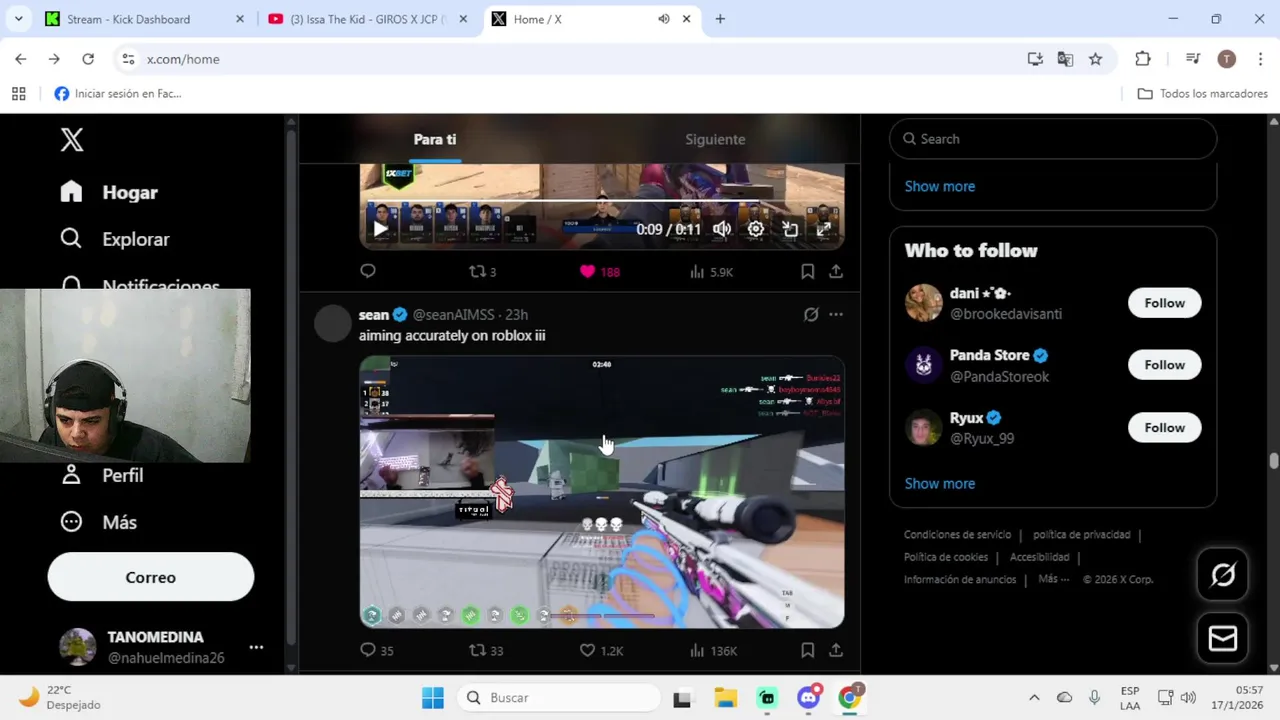Seek on top video progress bar
The image size is (1280, 720).
pyautogui.click(x=602, y=202)
